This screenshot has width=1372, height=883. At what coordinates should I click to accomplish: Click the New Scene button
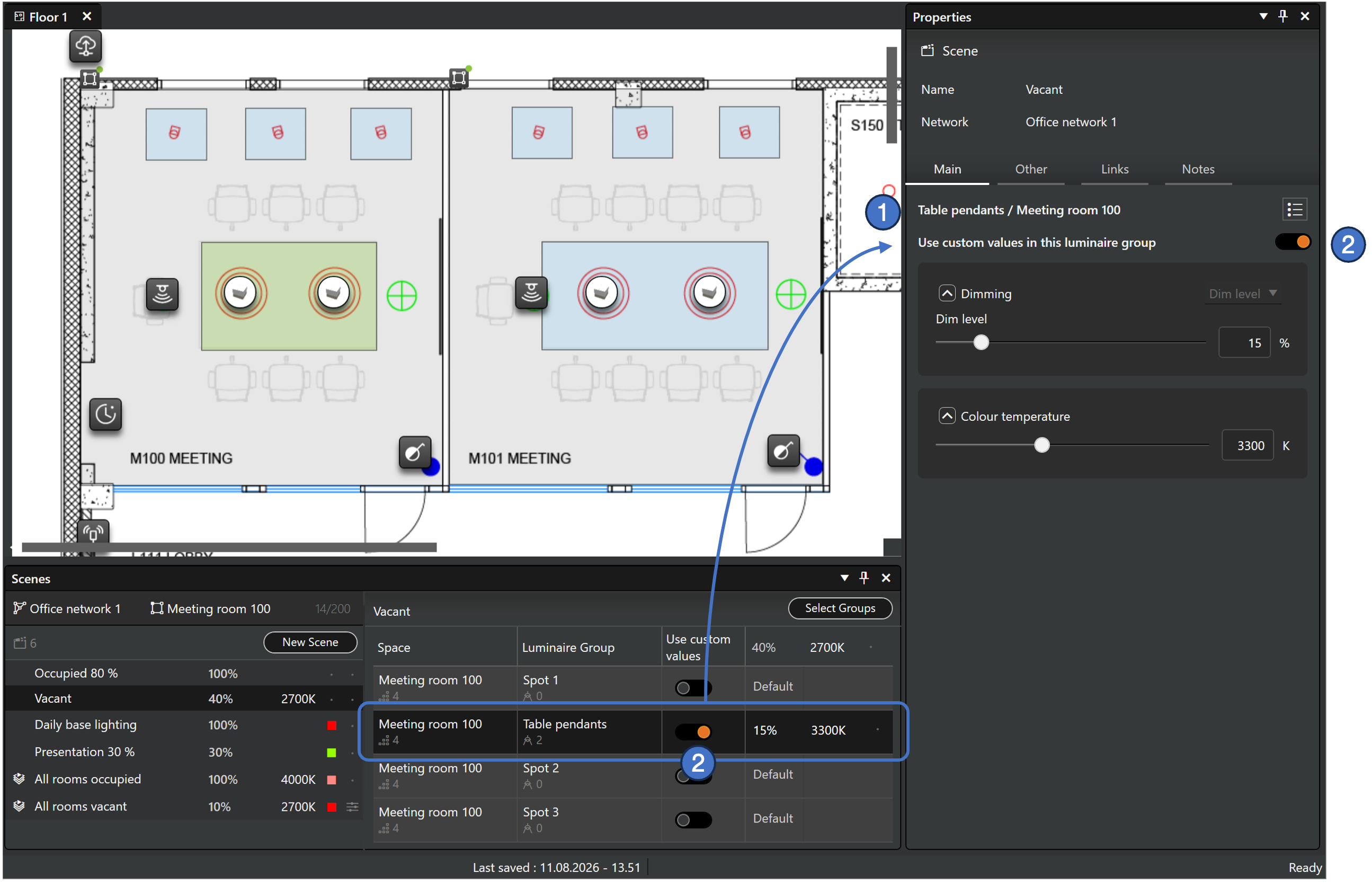pyautogui.click(x=310, y=642)
